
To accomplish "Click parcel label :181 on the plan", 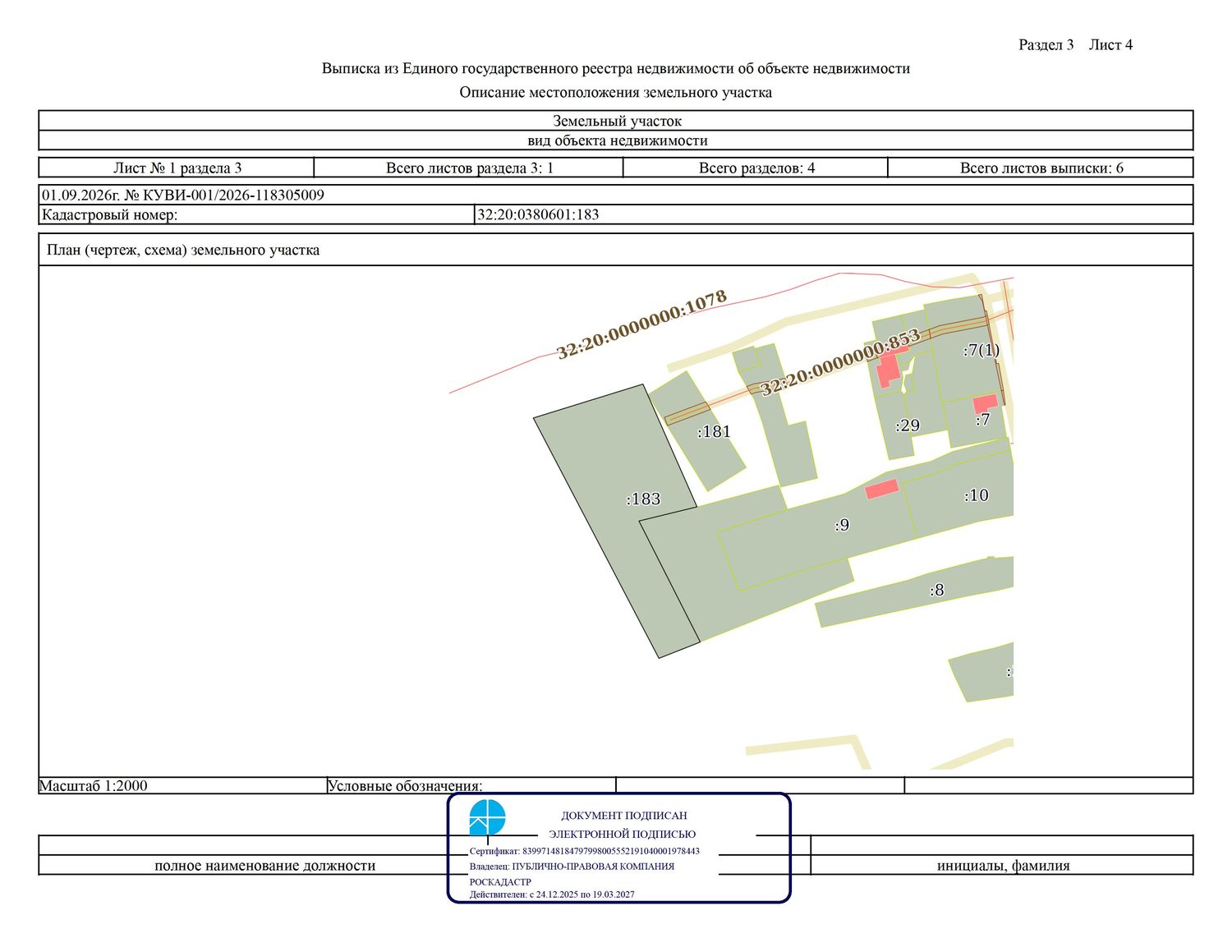I will pyautogui.click(x=714, y=431).
